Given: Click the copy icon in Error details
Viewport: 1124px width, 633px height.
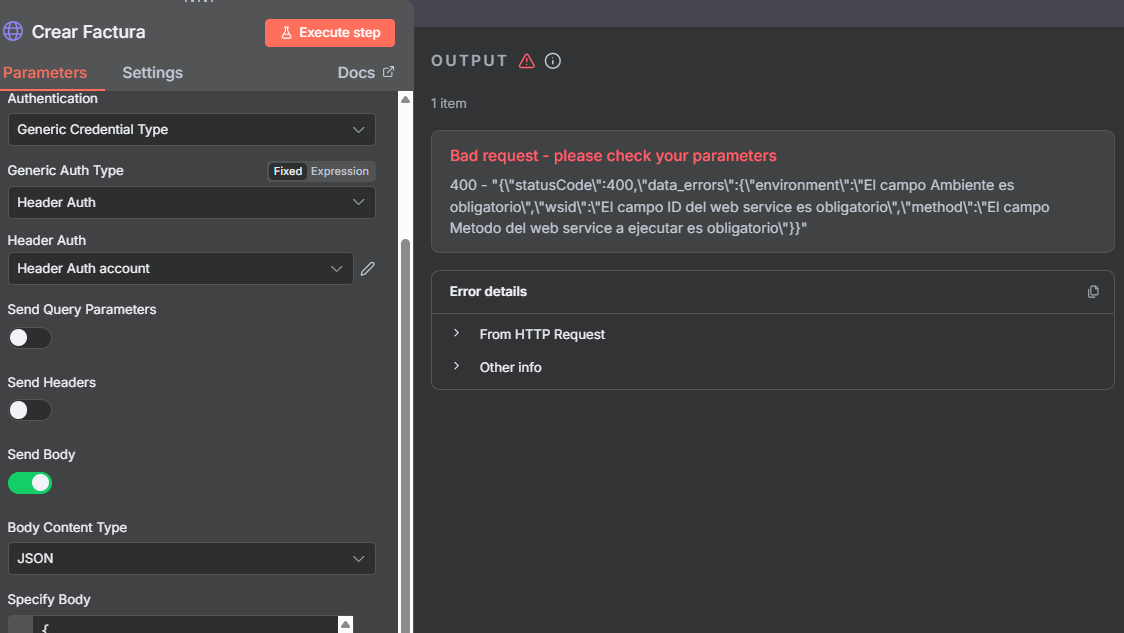Looking at the screenshot, I should (x=1093, y=292).
